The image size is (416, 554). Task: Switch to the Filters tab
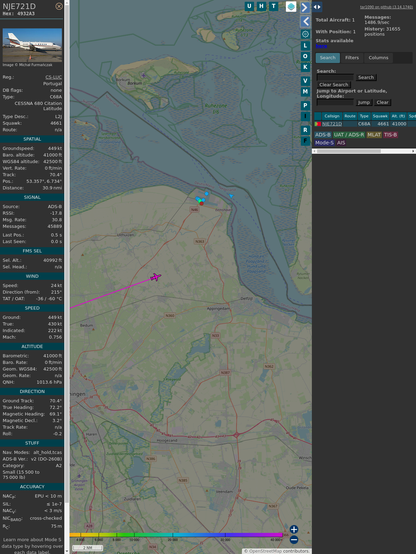click(x=352, y=58)
